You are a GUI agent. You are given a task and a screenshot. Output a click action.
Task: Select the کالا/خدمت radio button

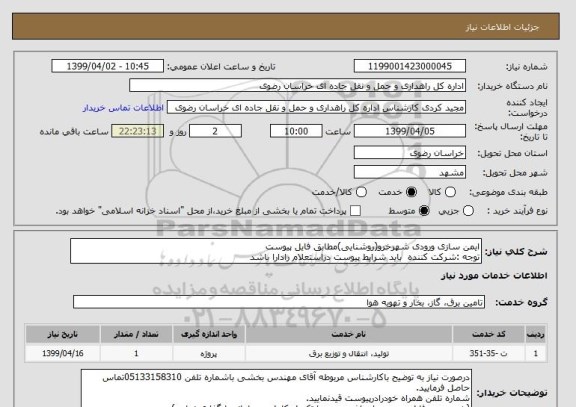tap(361, 192)
